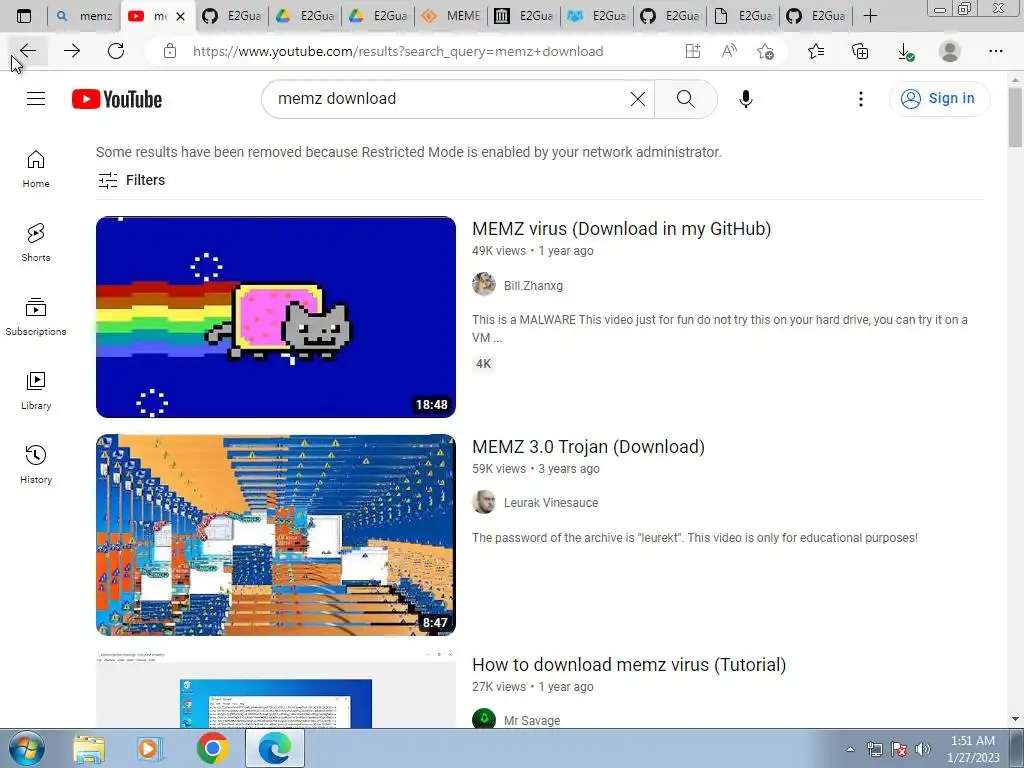Screen dimensions: 1024x768
Task: Open YouTube settings three-dot menu
Action: (861, 99)
